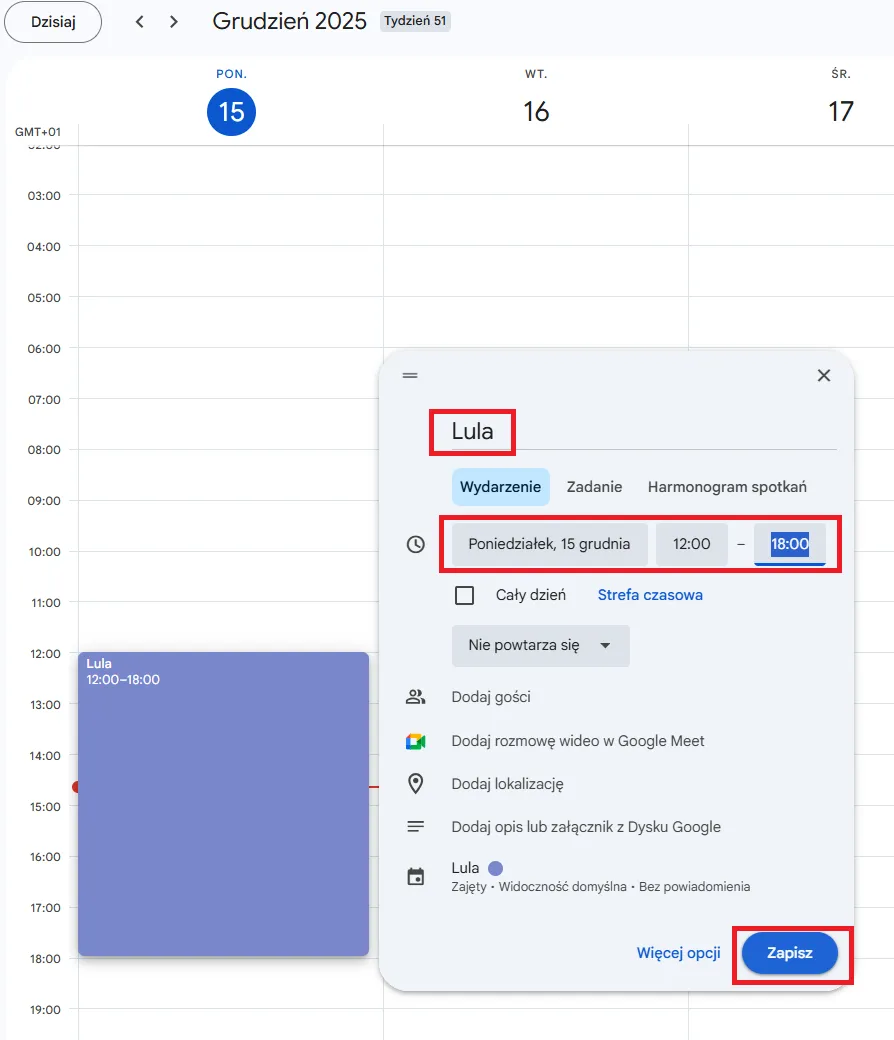Open the 'Nie powtarza się' dropdown

pyautogui.click(x=541, y=645)
